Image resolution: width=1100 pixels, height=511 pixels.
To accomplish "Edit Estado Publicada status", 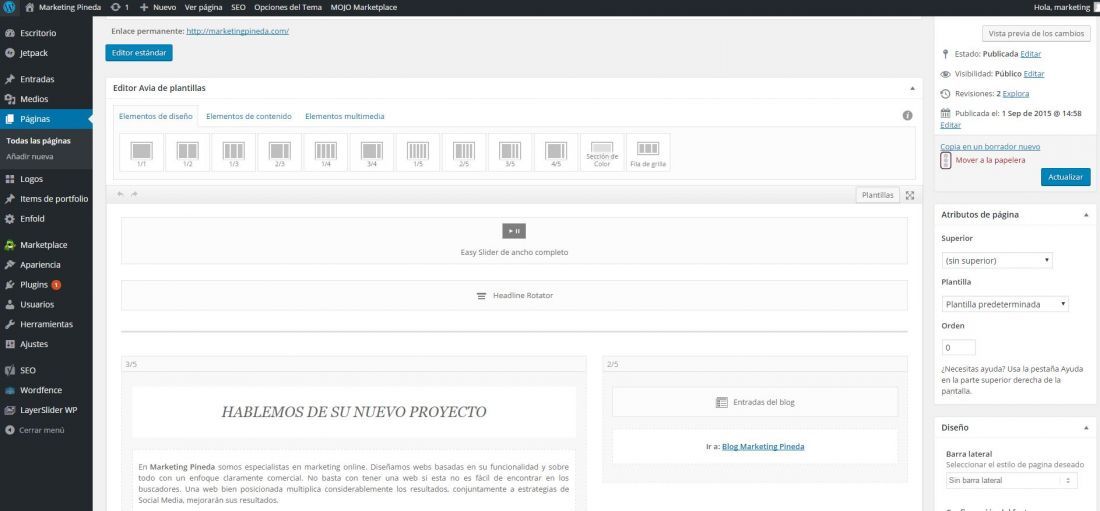I will [x=1031, y=54].
